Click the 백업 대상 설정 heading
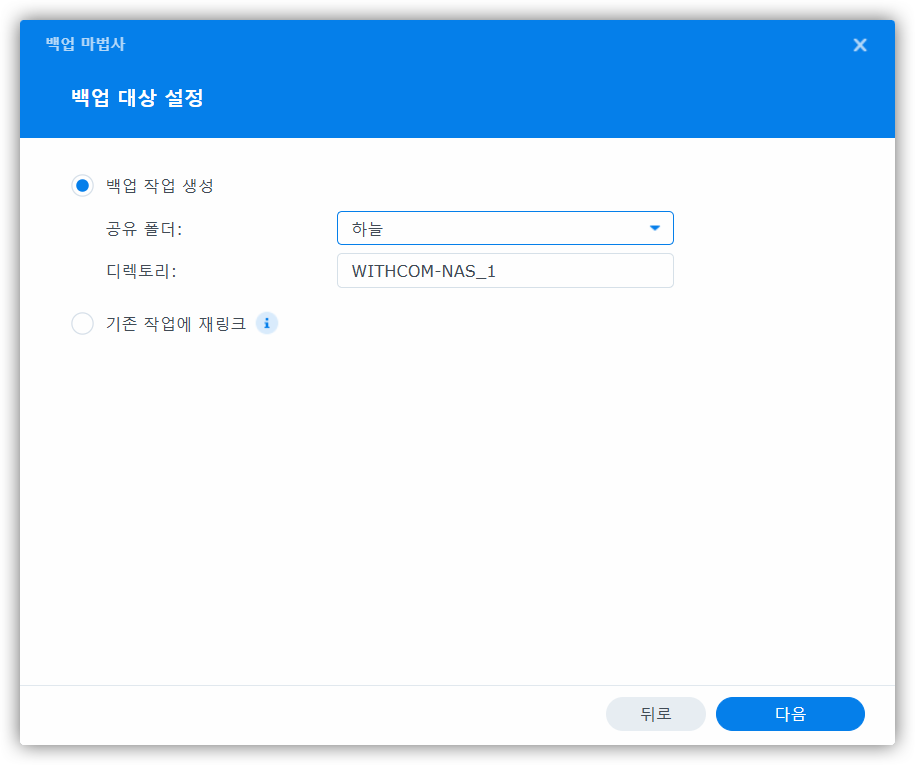The image size is (915, 765). pos(137,98)
